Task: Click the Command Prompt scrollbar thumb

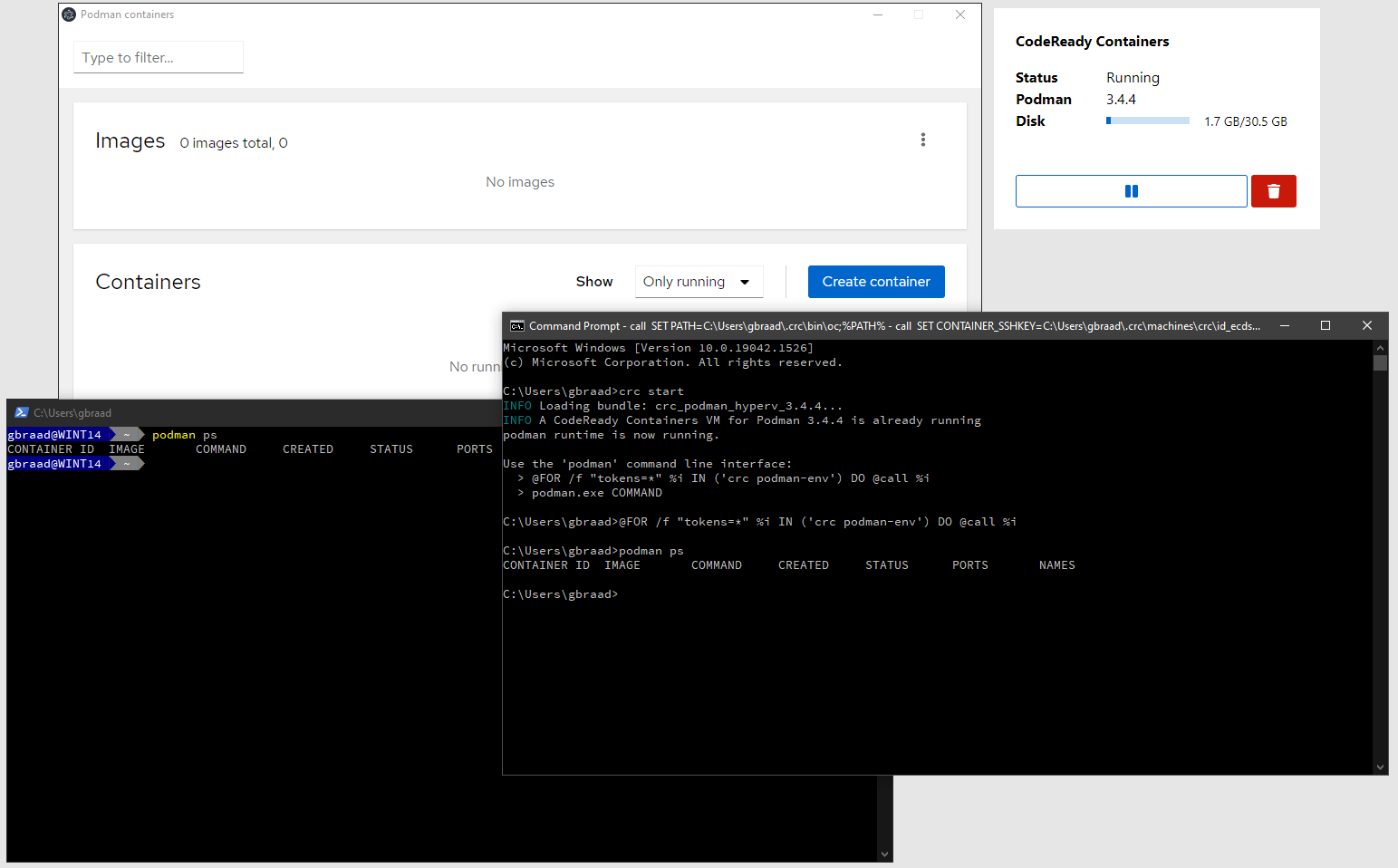Action: click(x=1380, y=363)
